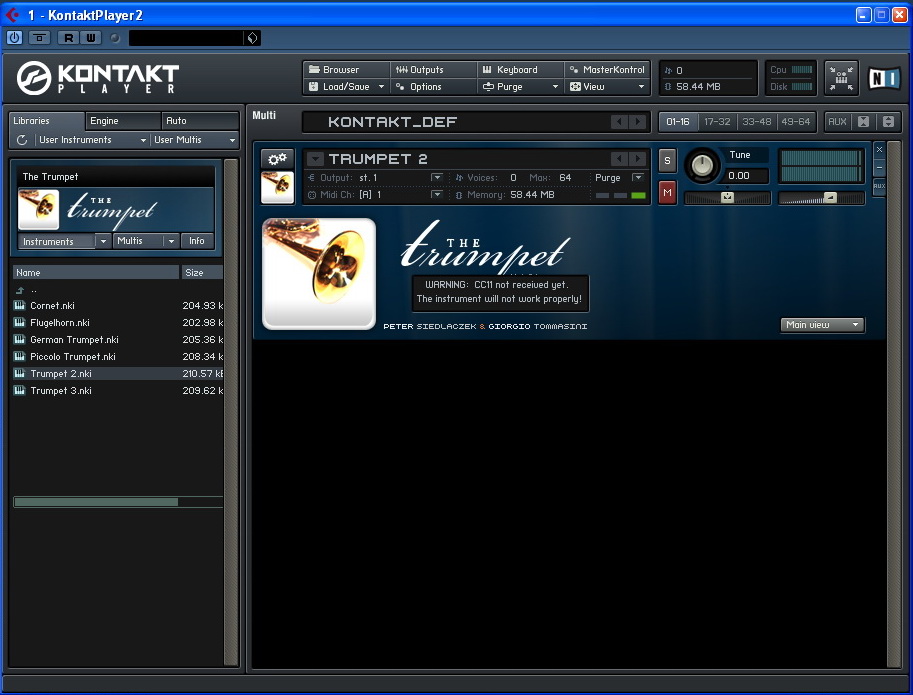Load next multi with right arrow
The image size is (913, 695).
tap(638, 122)
